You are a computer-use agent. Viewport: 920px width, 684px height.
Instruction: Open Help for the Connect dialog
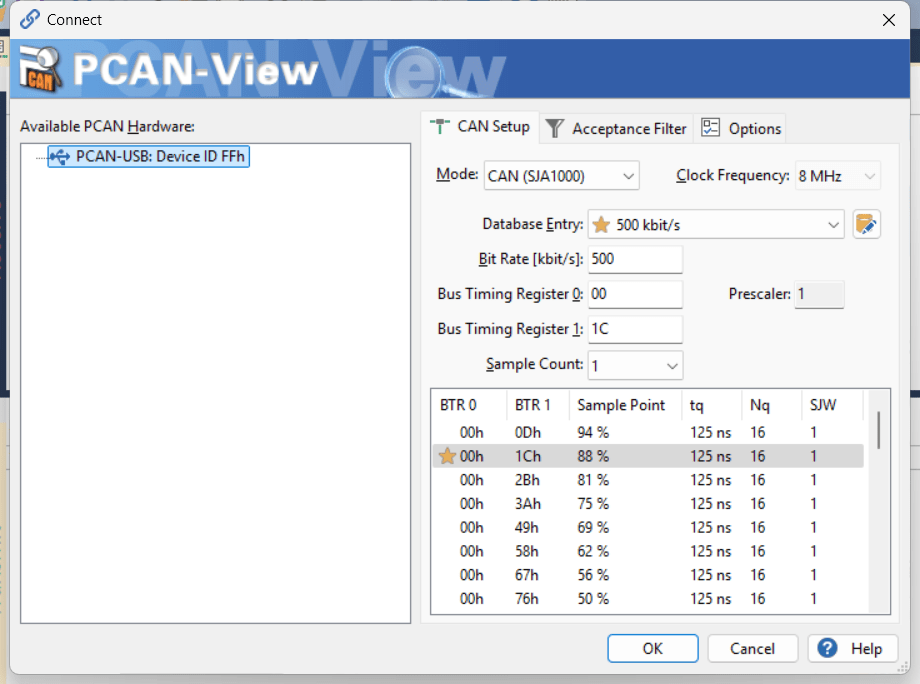pos(853,648)
